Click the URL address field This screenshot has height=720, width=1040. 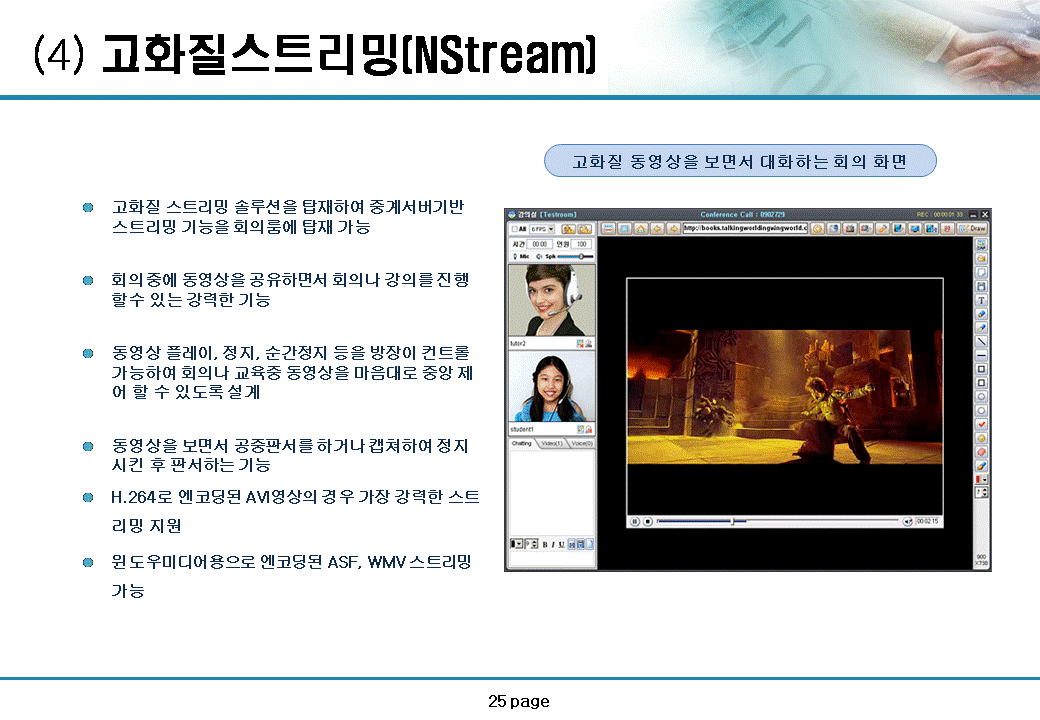point(746,229)
